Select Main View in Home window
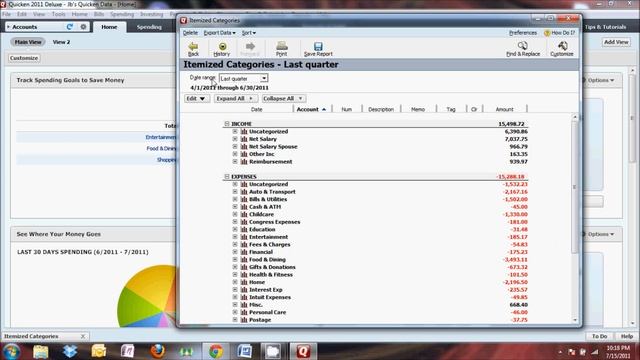The height and width of the screenshot is (360, 640). (28, 42)
